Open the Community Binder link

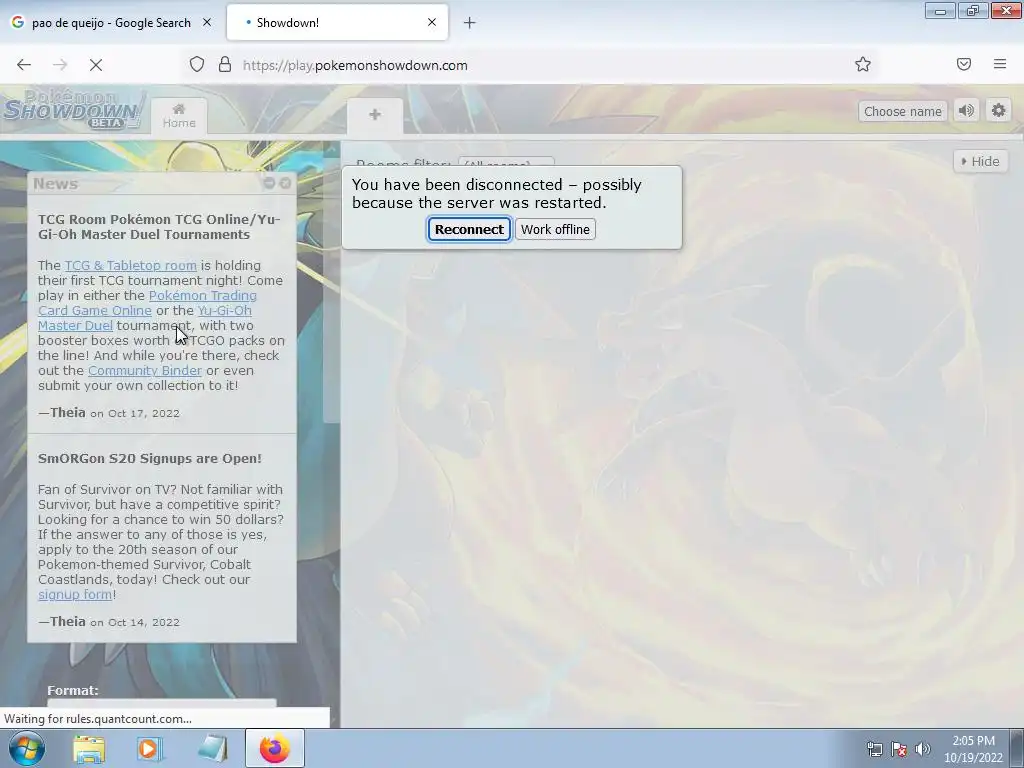coord(145,370)
